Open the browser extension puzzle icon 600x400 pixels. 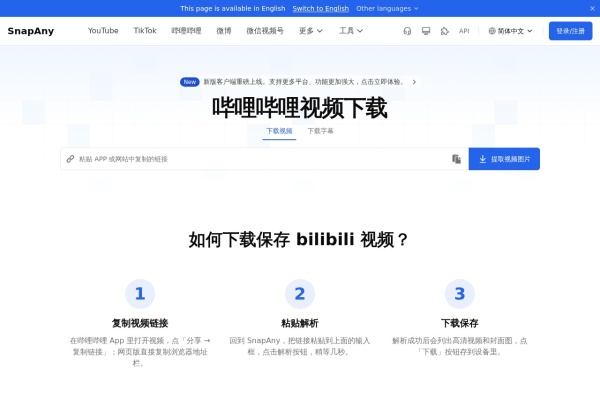pyautogui.click(x=444, y=31)
